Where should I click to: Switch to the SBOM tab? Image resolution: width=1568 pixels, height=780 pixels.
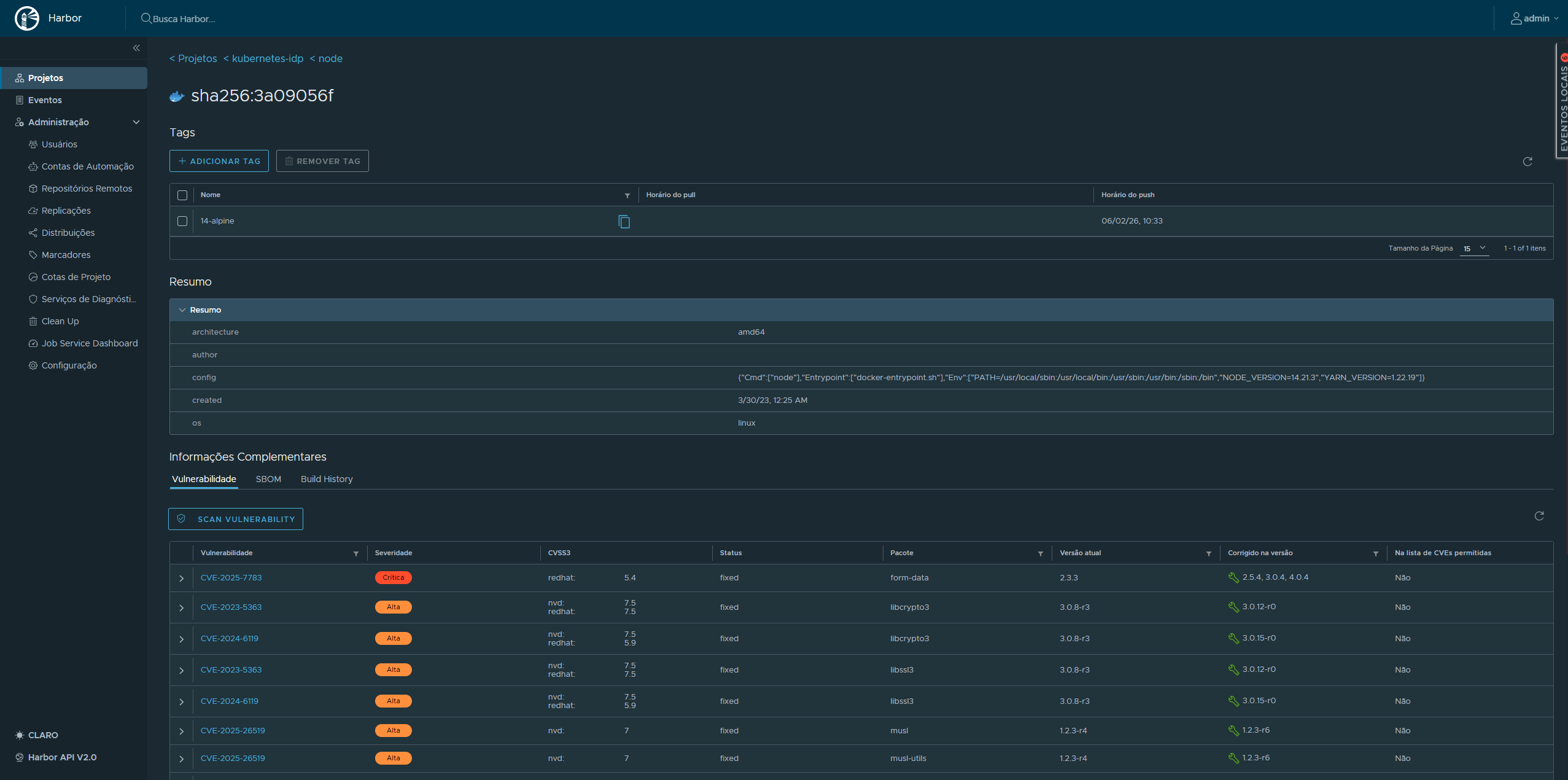point(268,479)
